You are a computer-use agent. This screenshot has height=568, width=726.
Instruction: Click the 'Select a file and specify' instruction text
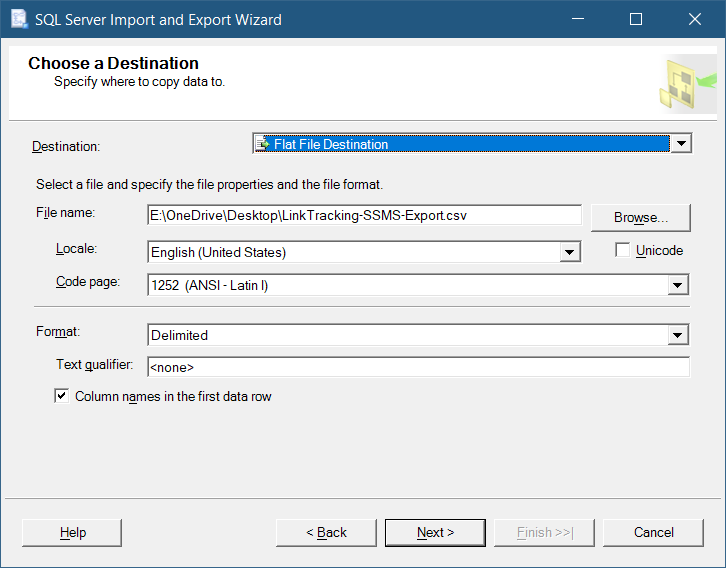click(209, 184)
